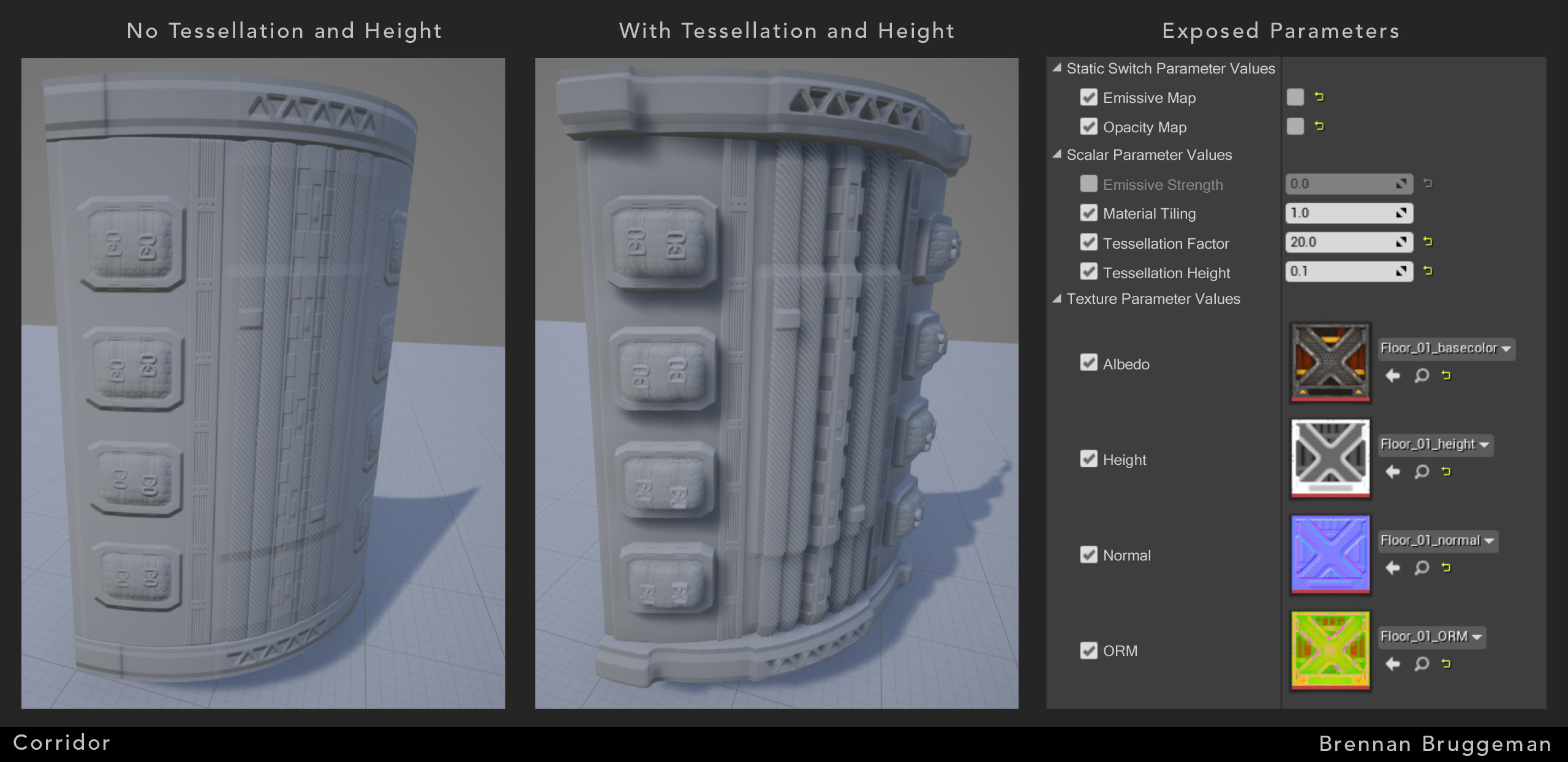Browse to Height texture magnifier icon
The width and height of the screenshot is (1568, 762).
pos(1422,472)
